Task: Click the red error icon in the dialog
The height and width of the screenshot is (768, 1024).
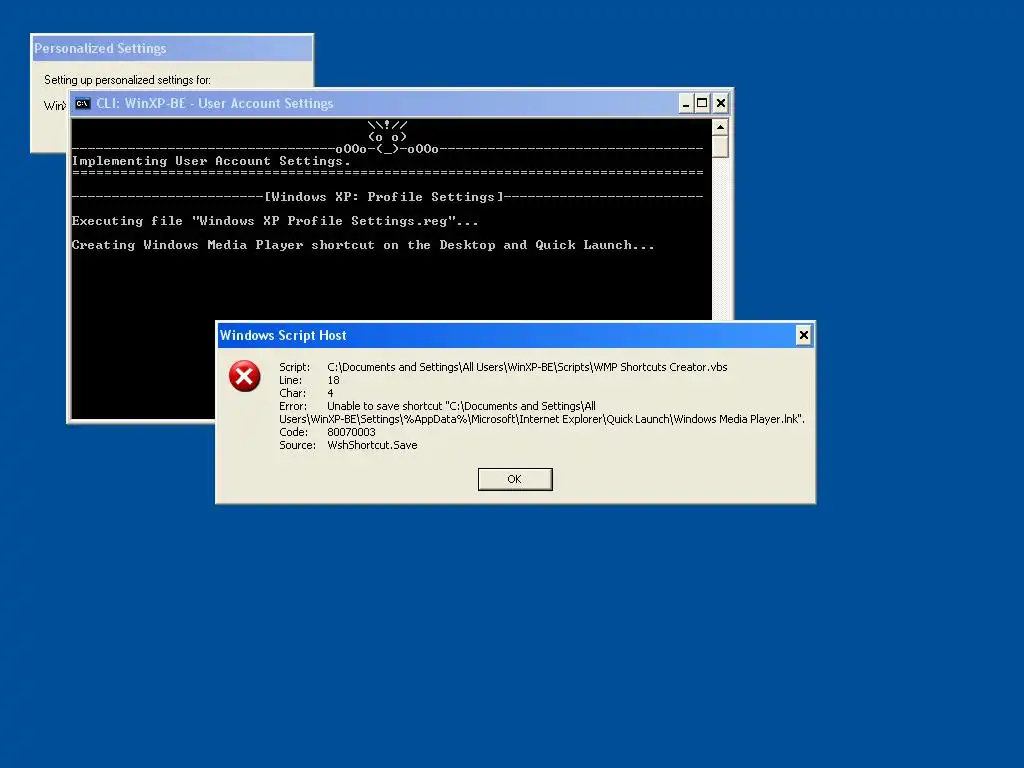Action: tap(245, 376)
